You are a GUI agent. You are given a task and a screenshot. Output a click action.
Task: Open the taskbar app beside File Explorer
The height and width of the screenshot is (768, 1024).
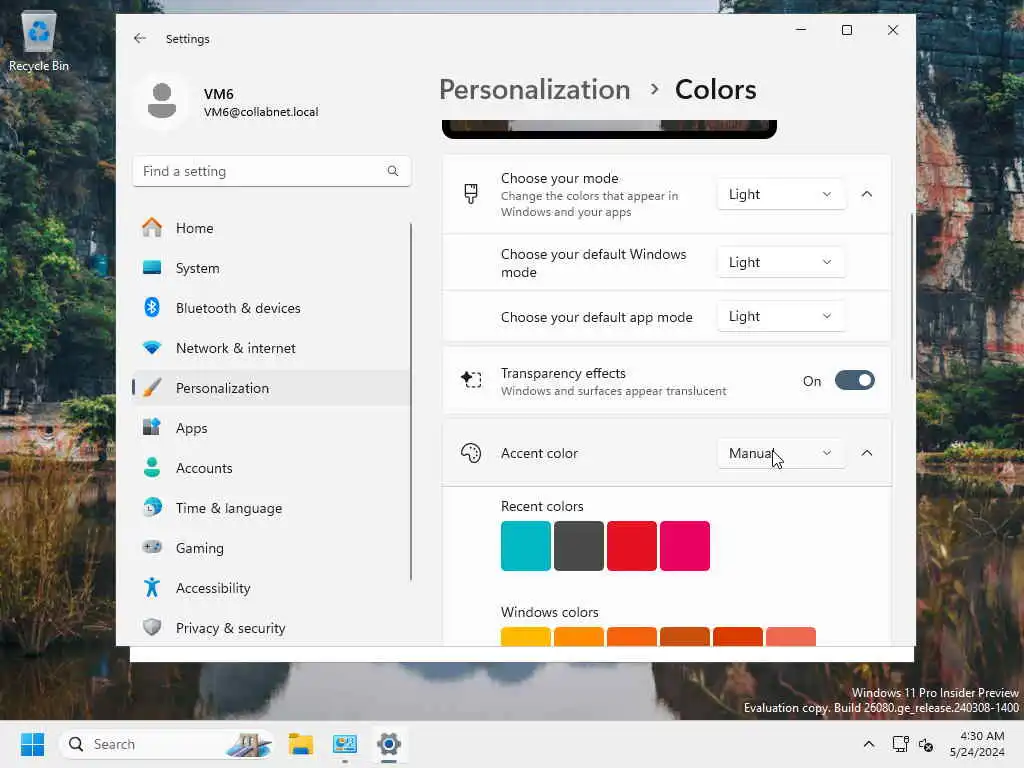(x=345, y=744)
